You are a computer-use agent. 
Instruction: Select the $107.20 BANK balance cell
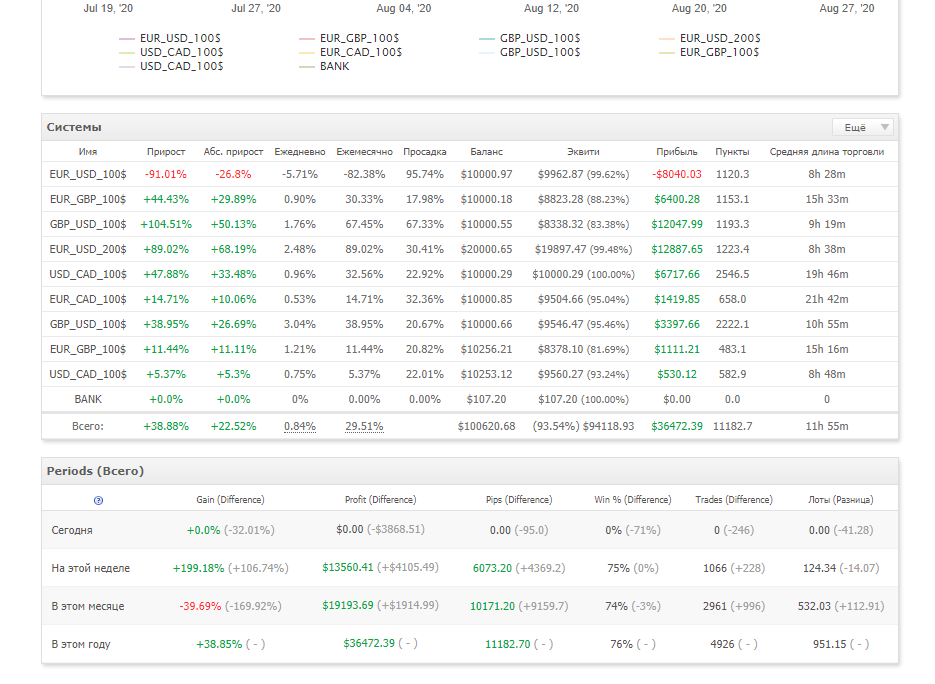pyautogui.click(x=486, y=400)
